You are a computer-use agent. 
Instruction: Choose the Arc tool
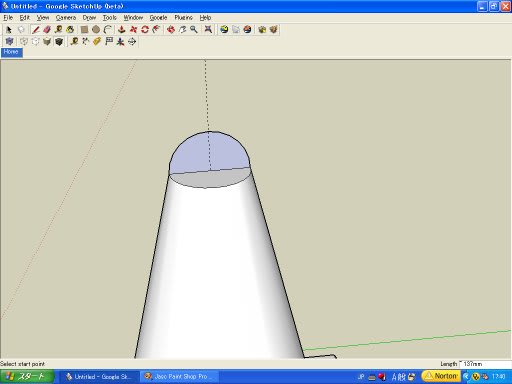[x=107, y=30]
